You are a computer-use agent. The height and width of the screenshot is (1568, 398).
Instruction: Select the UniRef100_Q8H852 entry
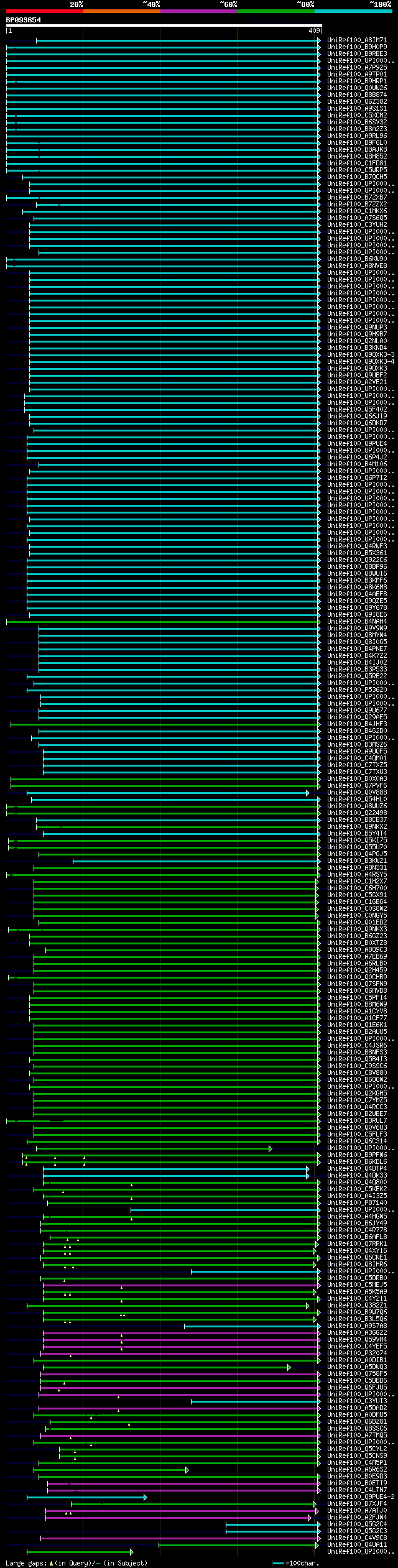pos(357,156)
